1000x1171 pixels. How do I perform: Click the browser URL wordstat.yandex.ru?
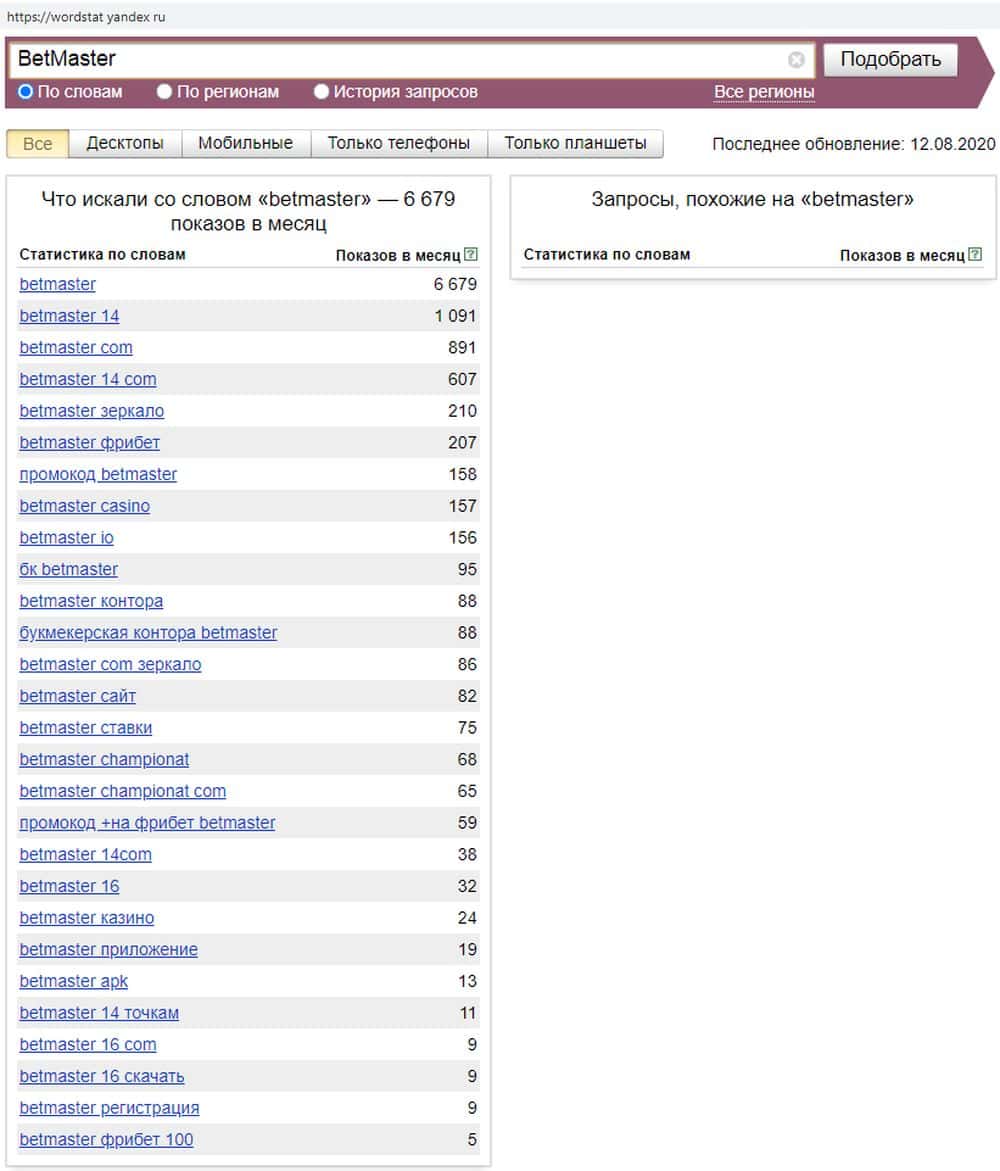[86, 16]
